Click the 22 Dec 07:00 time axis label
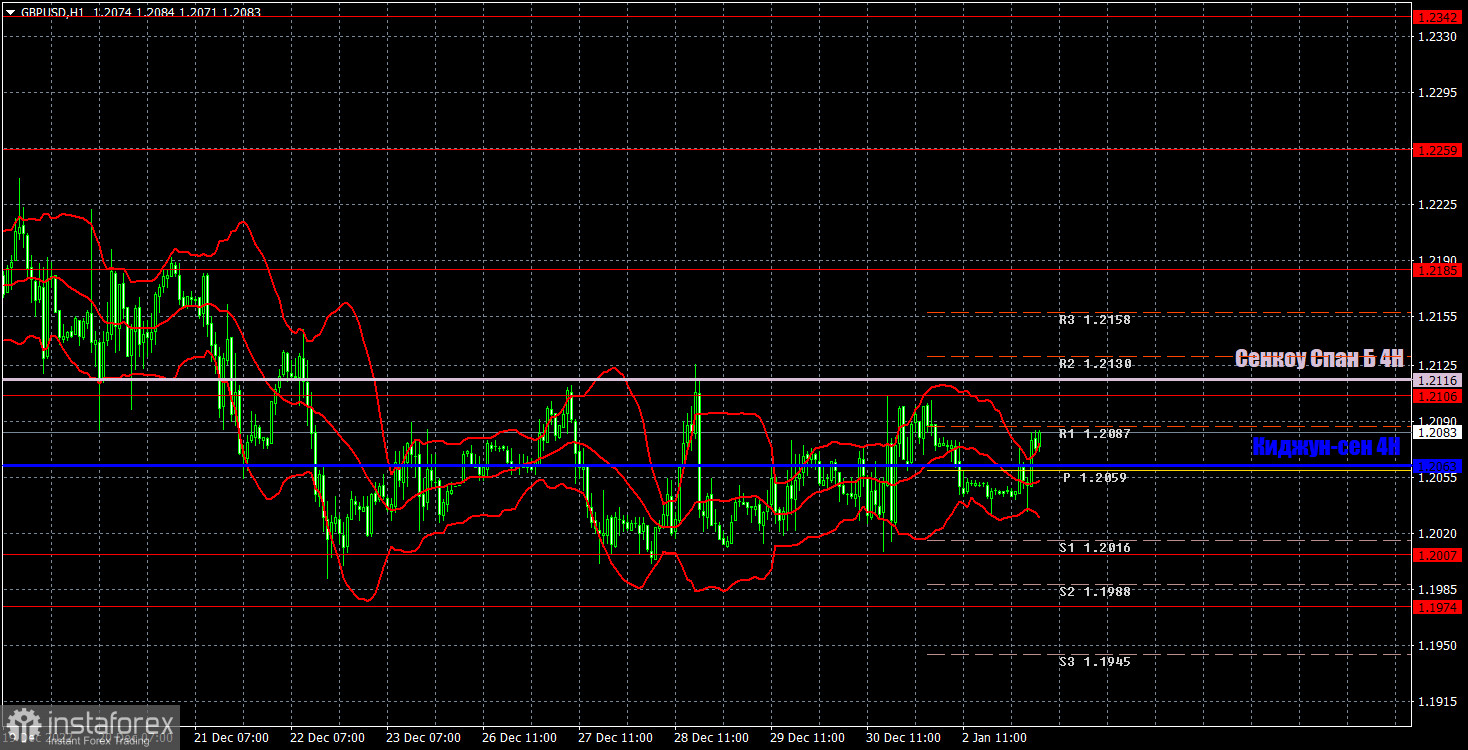 (x=327, y=738)
